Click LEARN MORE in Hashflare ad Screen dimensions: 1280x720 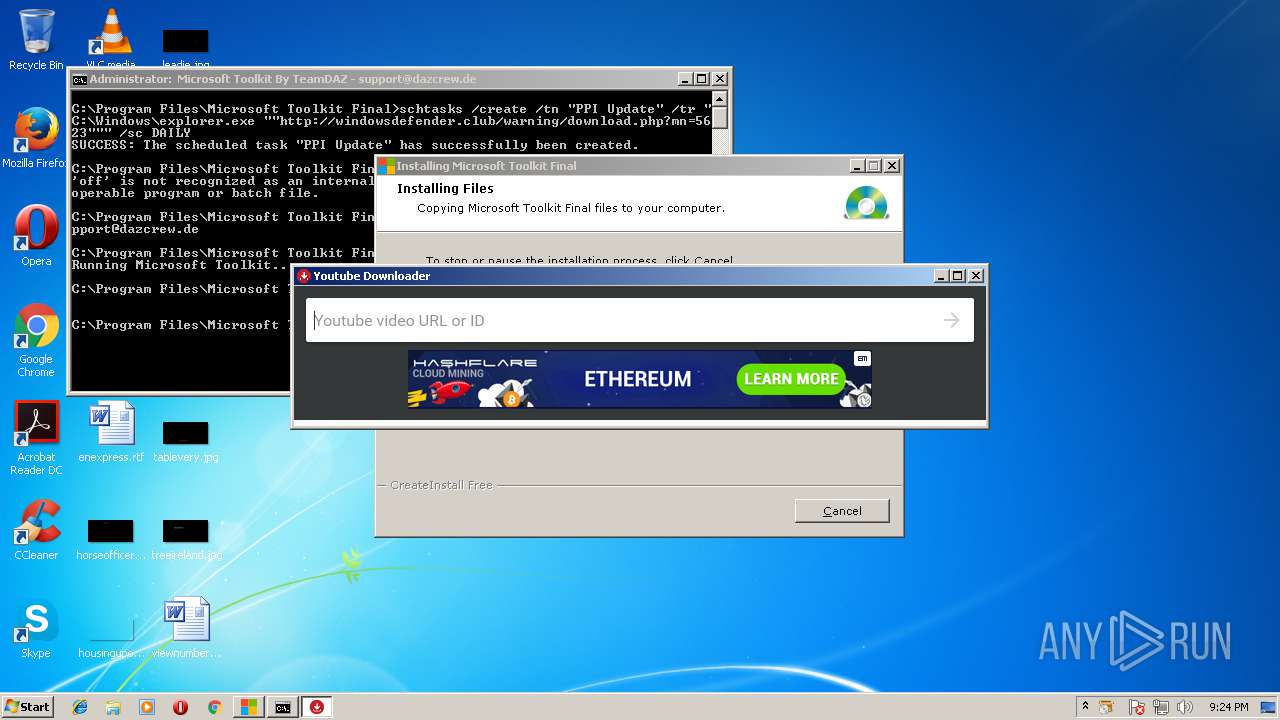coord(791,379)
